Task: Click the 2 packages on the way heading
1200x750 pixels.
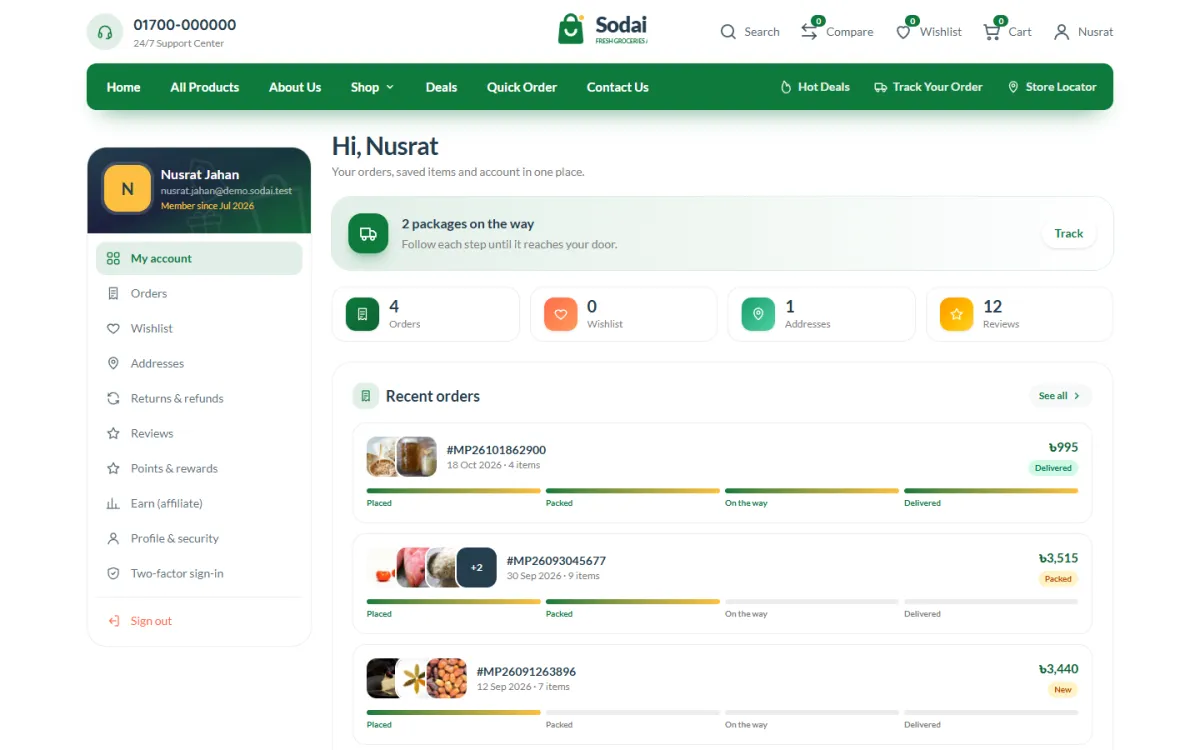Action: (x=468, y=224)
